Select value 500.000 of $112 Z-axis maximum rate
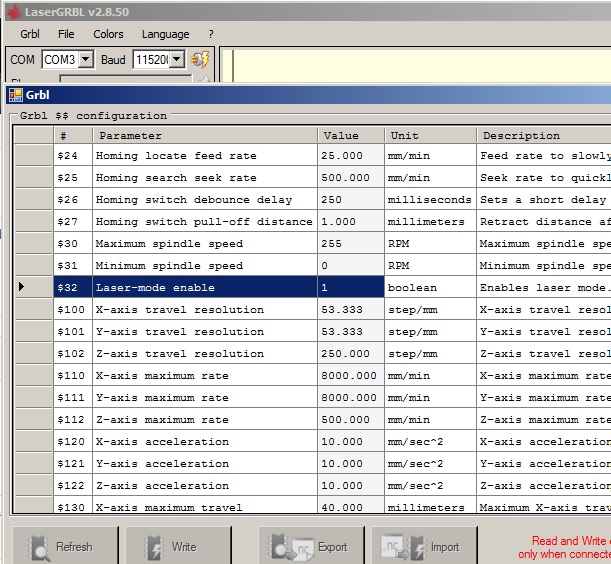 (351, 420)
